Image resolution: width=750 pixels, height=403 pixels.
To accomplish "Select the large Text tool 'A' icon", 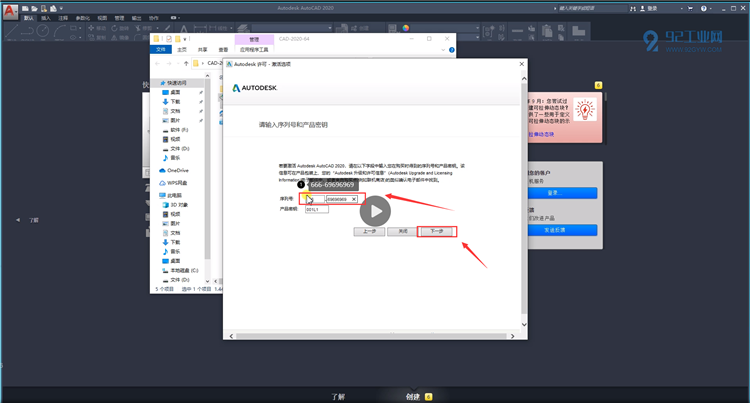I will (184, 30).
